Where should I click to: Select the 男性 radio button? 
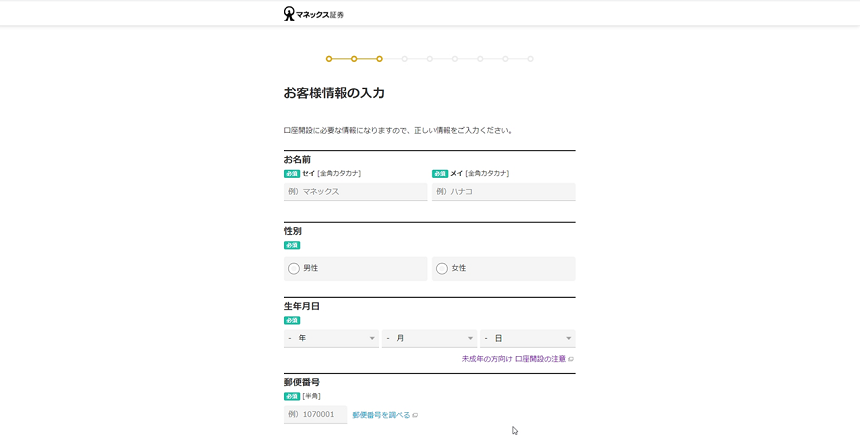(294, 269)
